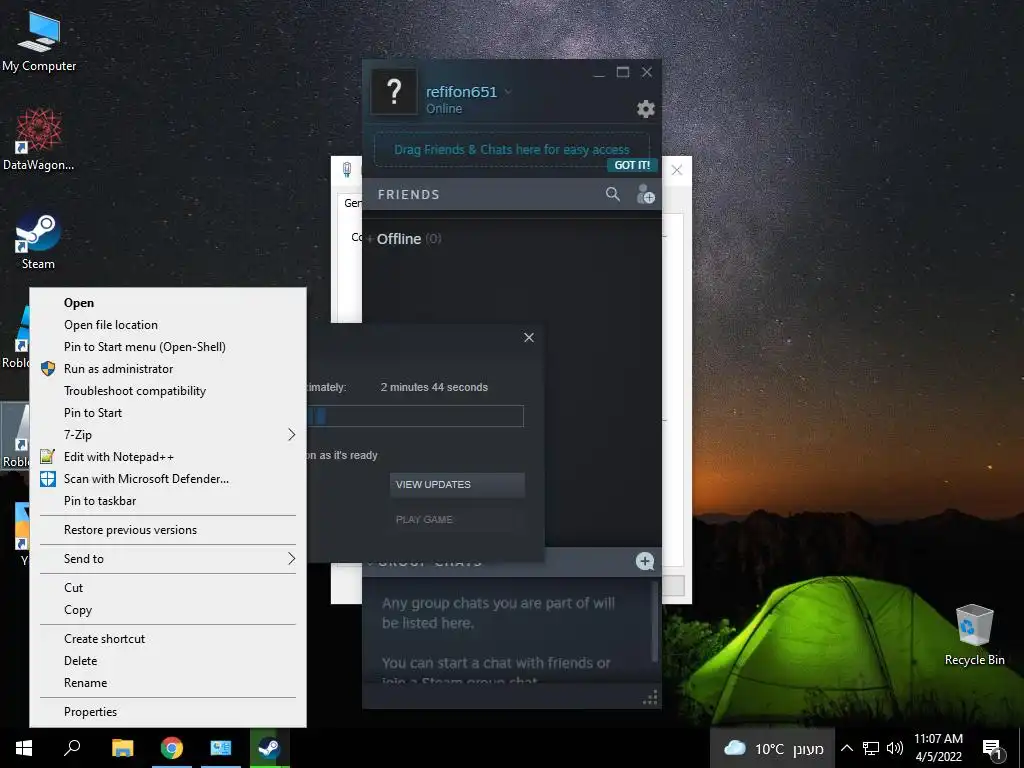Open the Recycle Bin on the desktop
Image resolution: width=1024 pixels, height=768 pixels.
coord(974,635)
